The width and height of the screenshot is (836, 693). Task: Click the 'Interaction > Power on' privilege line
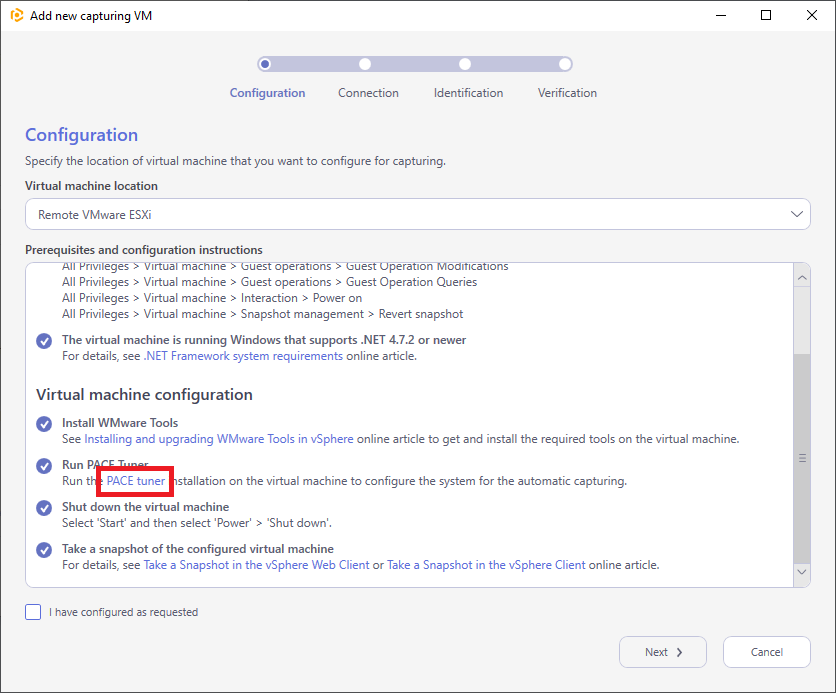212,298
